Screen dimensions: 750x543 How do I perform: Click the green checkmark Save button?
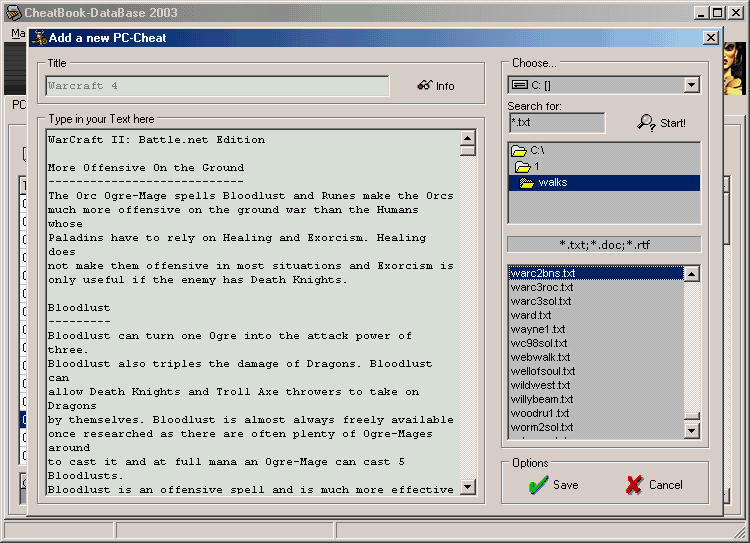click(553, 485)
